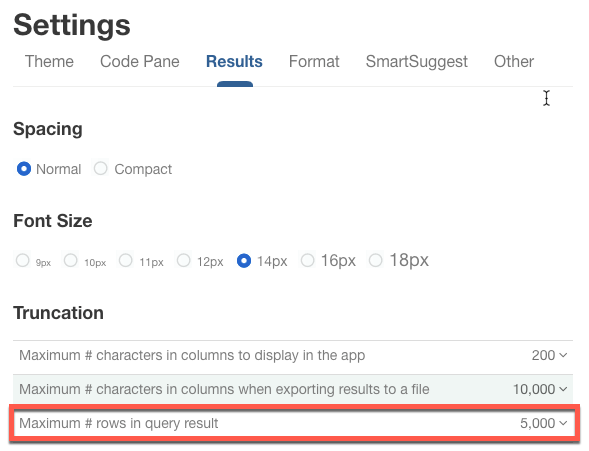Go to the Format tab

pos(314,62)
